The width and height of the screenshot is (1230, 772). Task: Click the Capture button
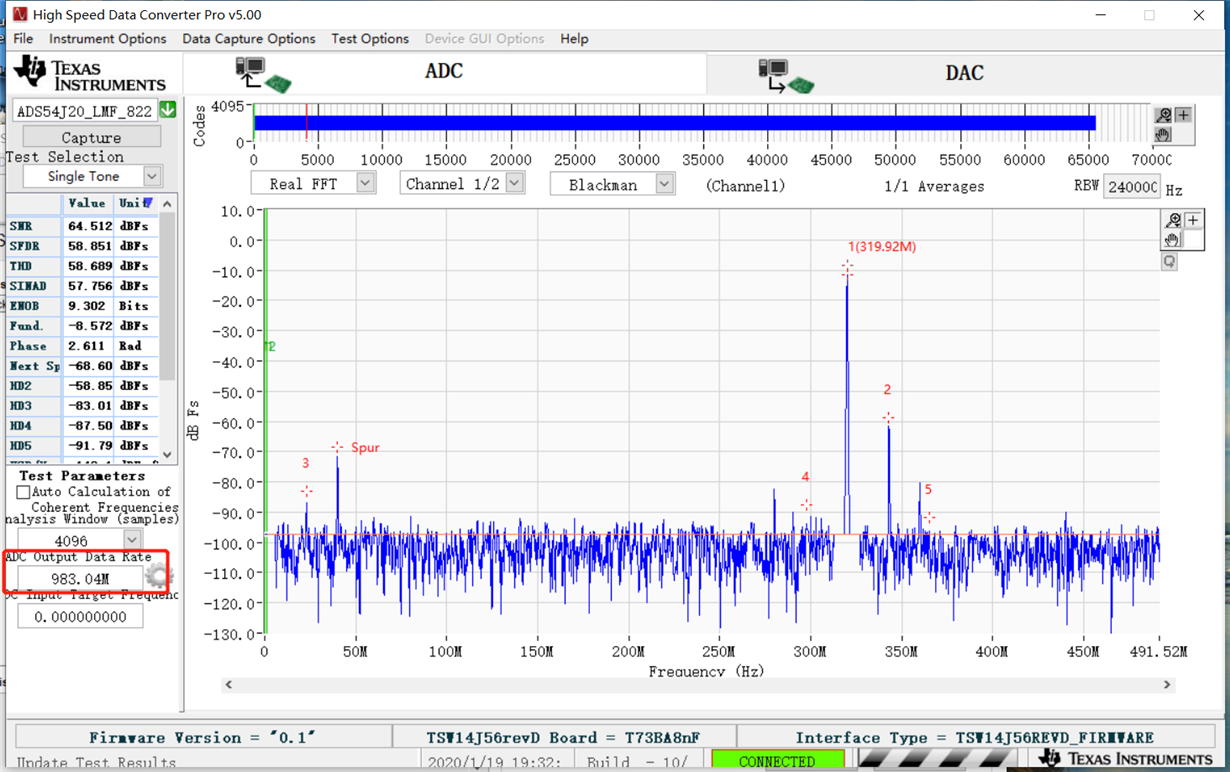(x=91, y=137)
